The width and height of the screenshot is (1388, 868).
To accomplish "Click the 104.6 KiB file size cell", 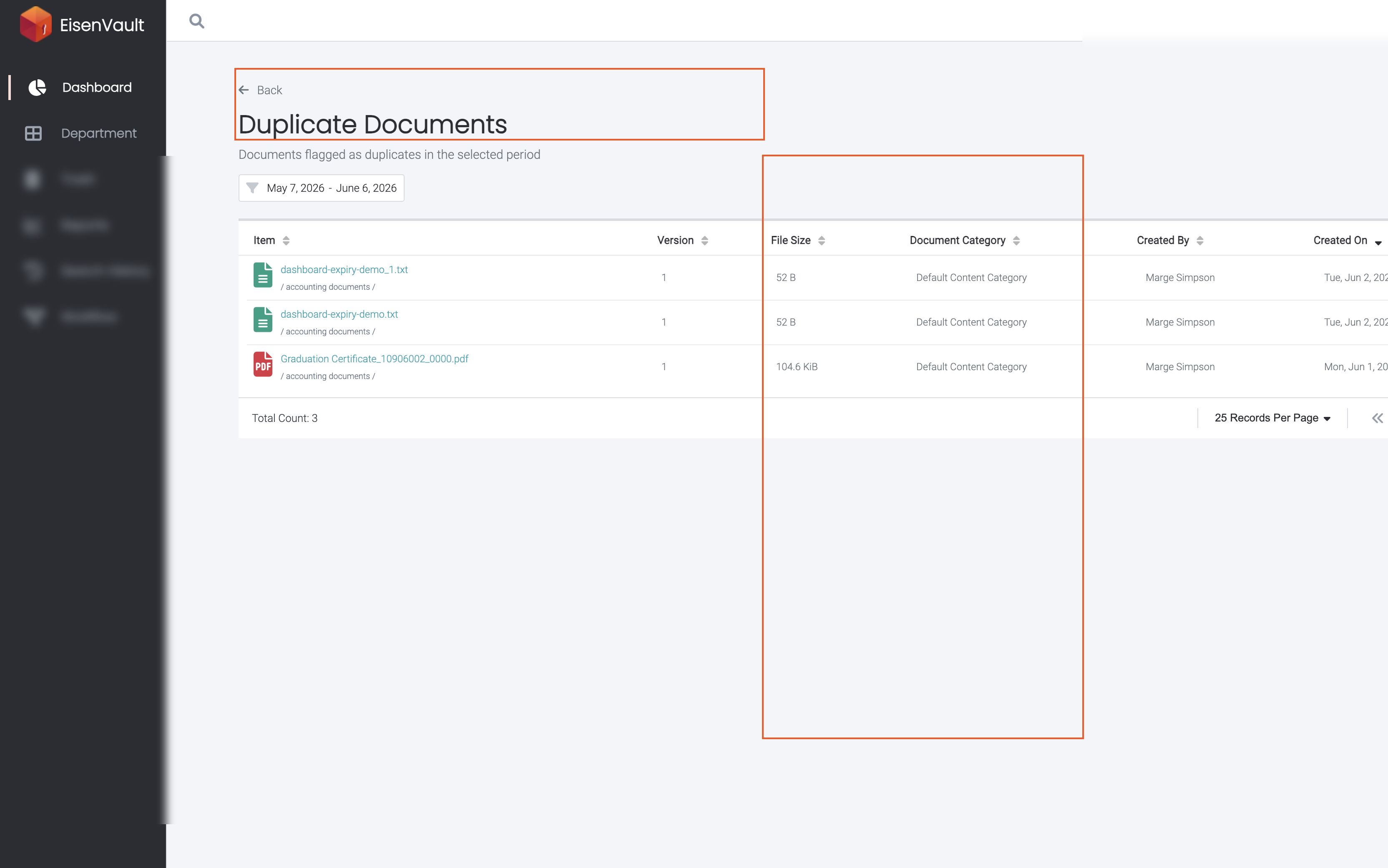I will (797, 367).
